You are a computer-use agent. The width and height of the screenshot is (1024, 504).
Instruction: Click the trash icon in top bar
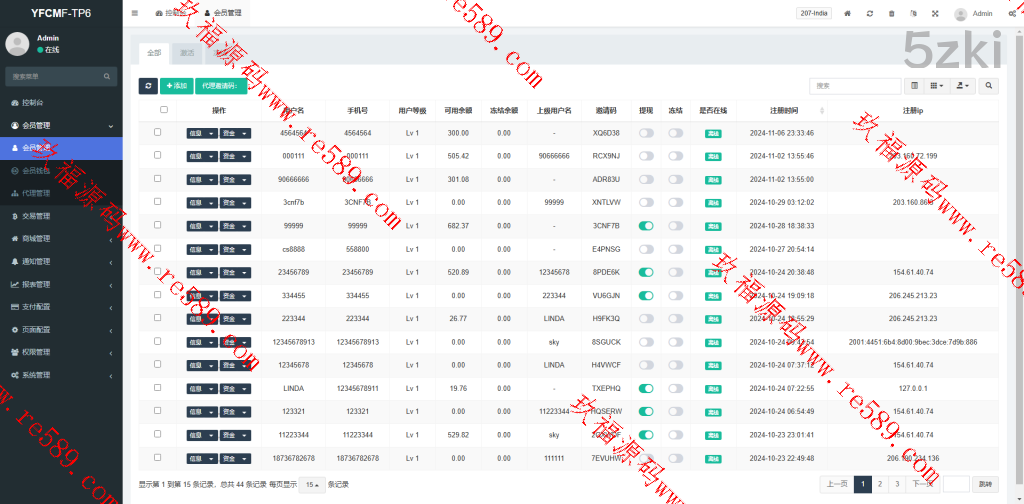pyautogui.click(x=891, y=14)
